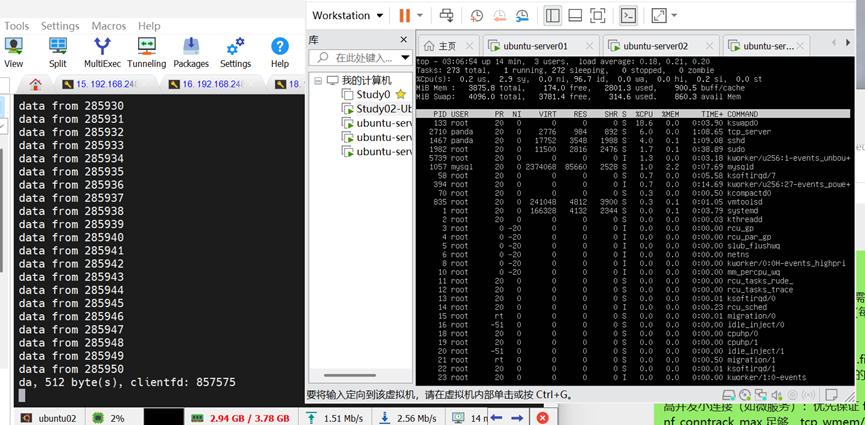
Task: Open MobaXterm Settings gear icon
Action: [x=235, y=52]
